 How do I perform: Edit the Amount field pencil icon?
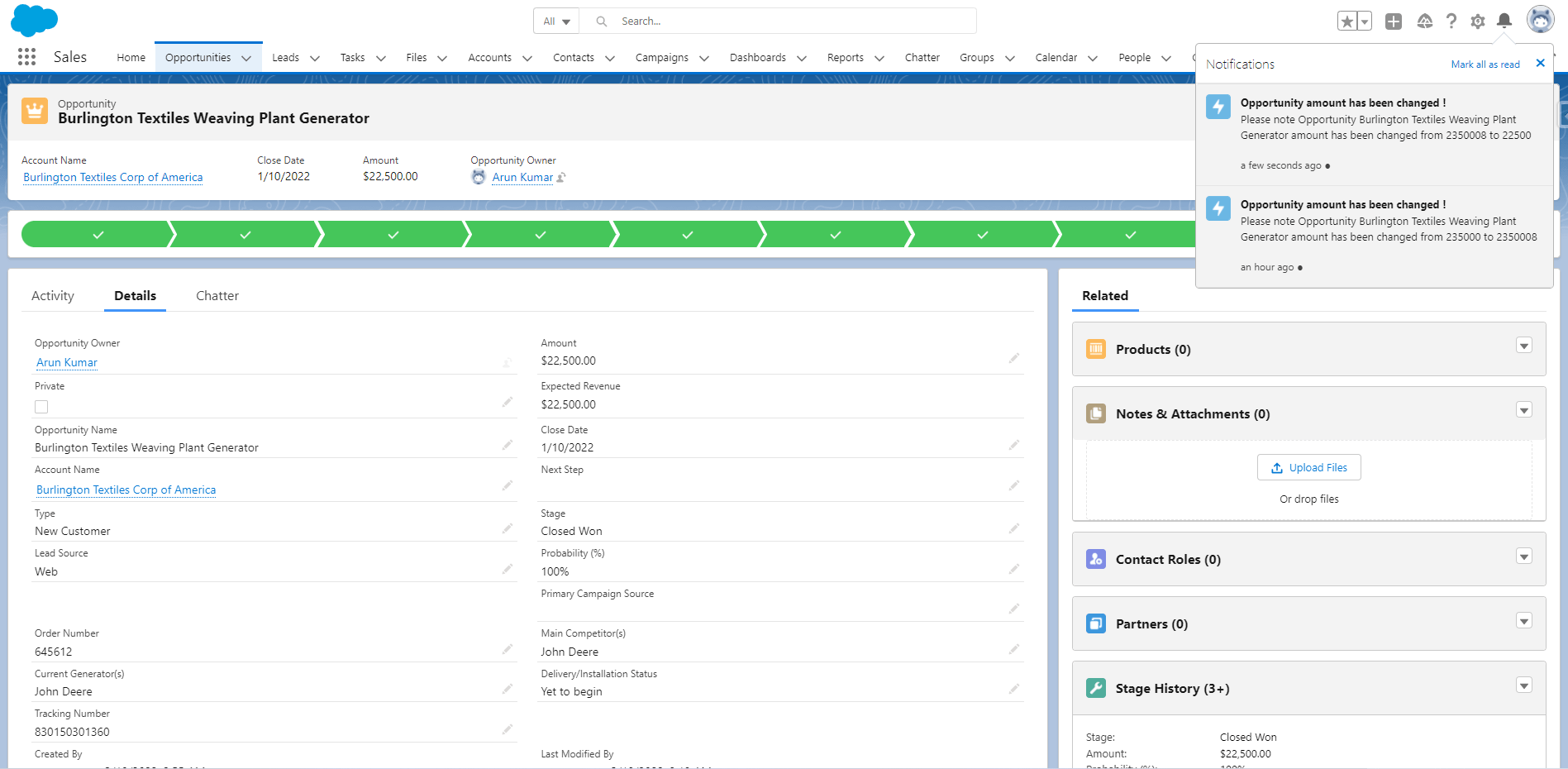[1014, 359]
